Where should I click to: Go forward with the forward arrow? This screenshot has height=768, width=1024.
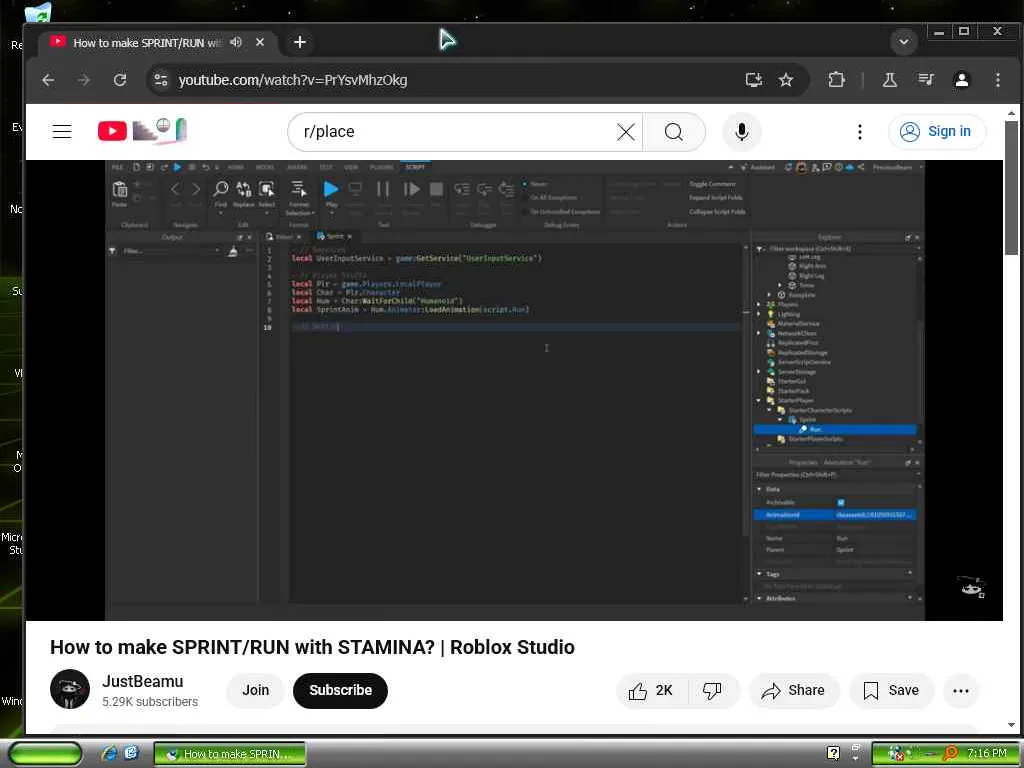[x=84, y=80]
